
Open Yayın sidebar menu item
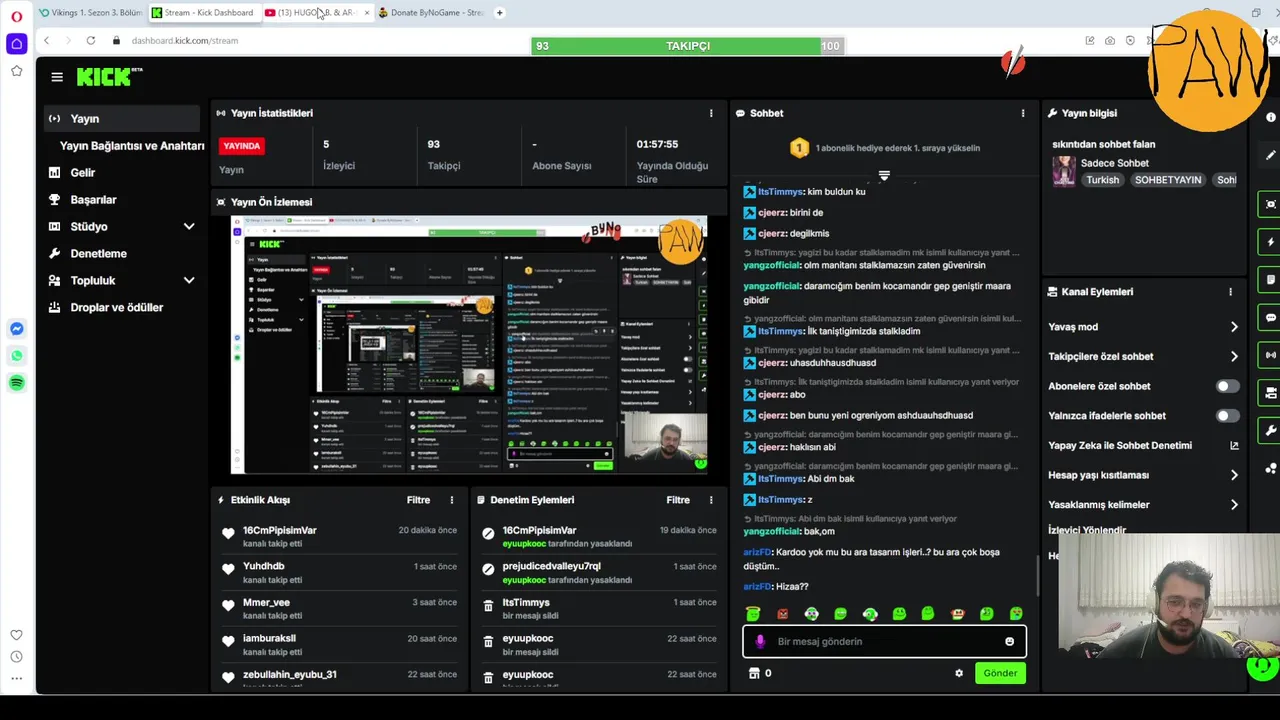(122, 118)
